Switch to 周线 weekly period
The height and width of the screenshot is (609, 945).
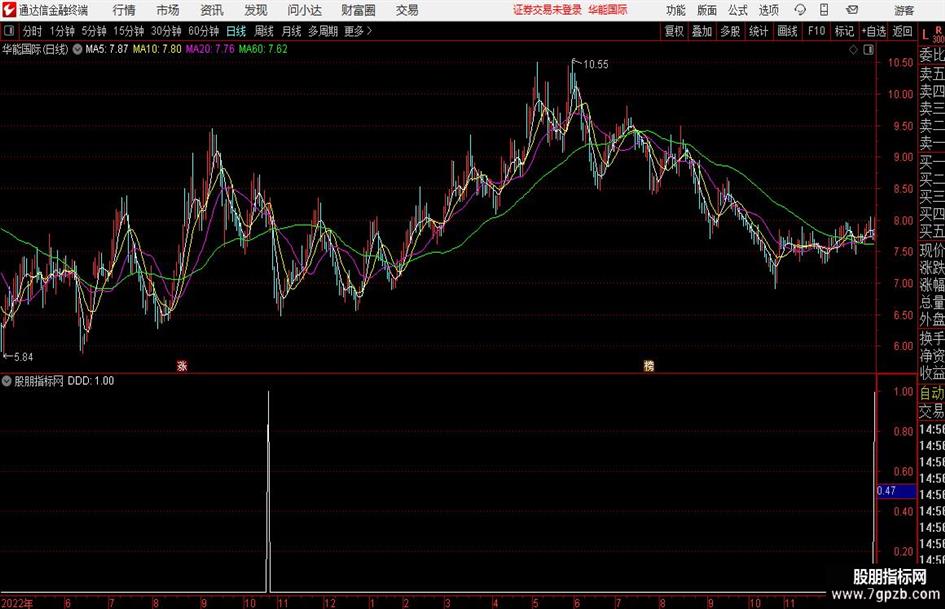click(263, 31)
